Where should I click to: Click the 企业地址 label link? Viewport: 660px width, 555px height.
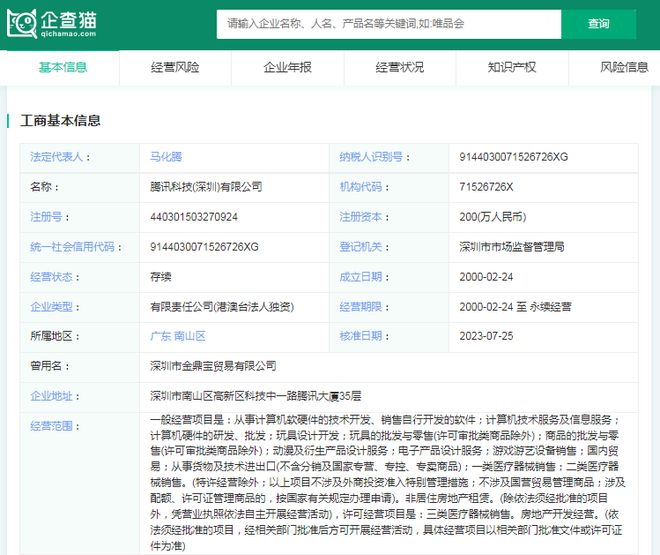(51, 396)
